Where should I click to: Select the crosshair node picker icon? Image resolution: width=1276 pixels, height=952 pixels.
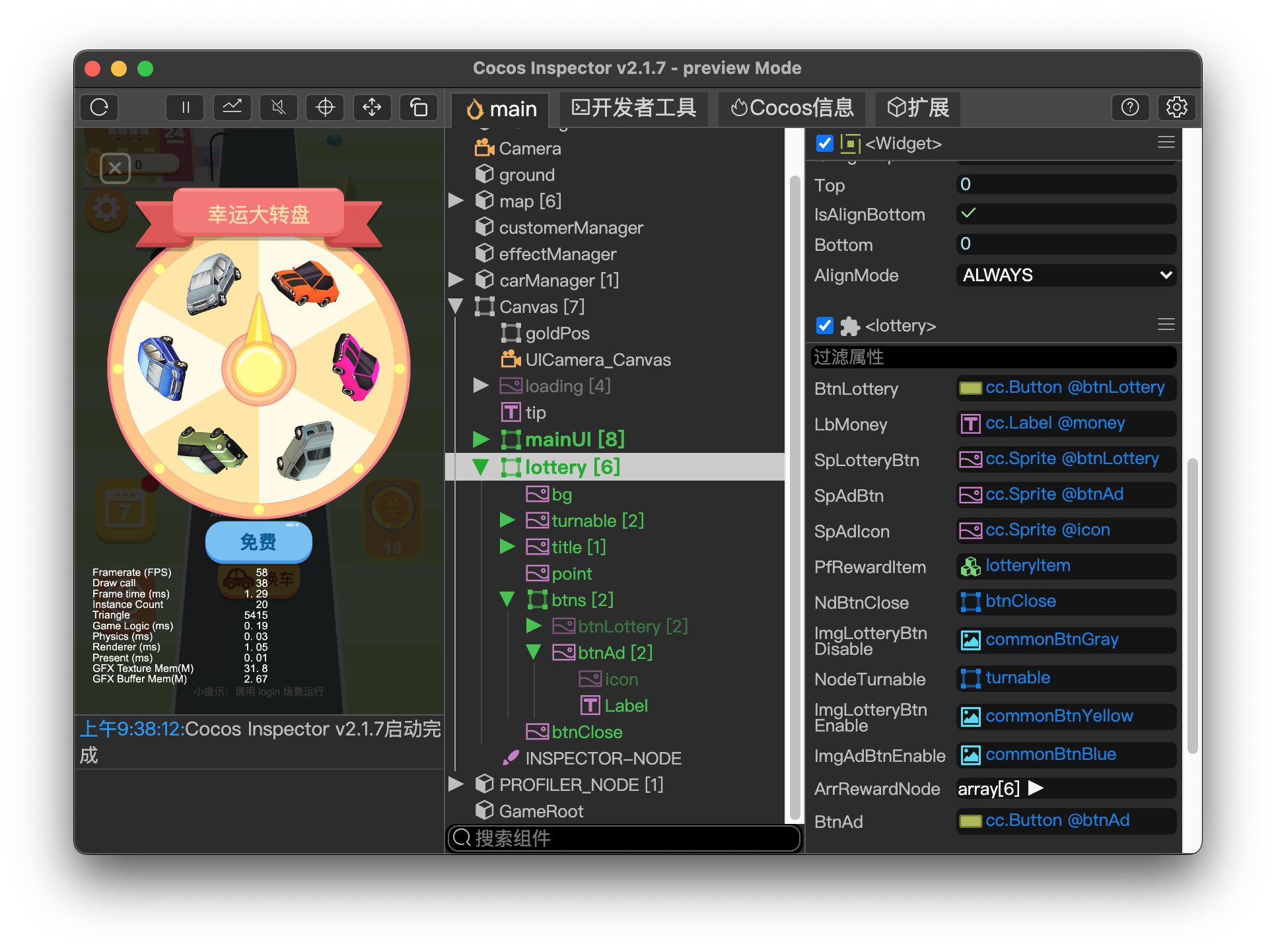pyautogui.click(x=325, y=108)
